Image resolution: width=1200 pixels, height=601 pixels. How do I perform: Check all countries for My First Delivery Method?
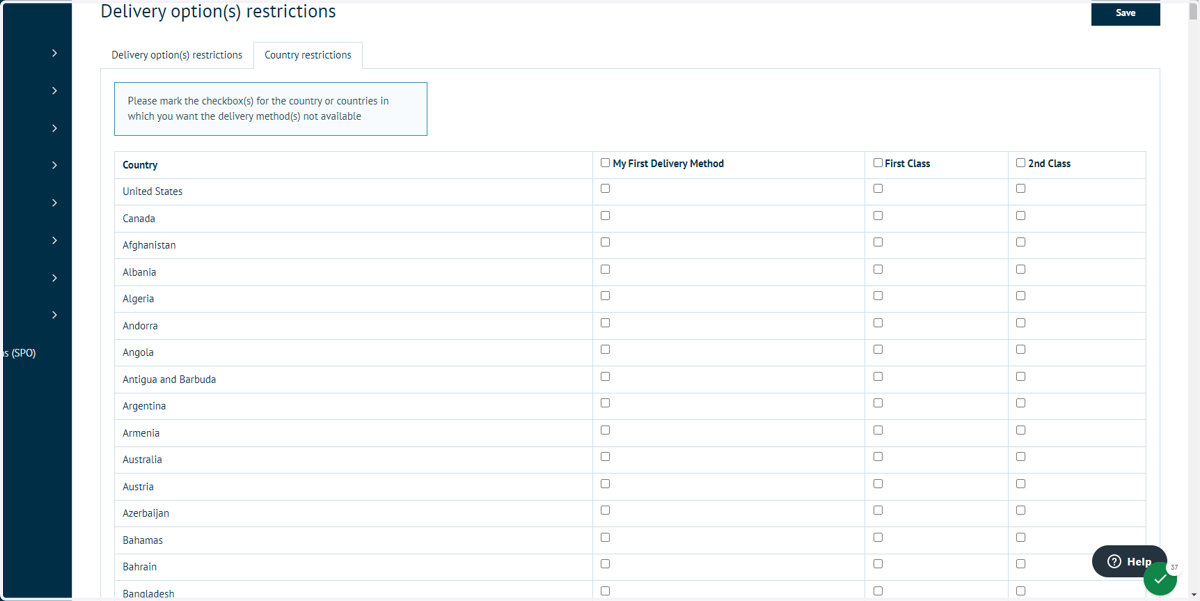(605, 162)
